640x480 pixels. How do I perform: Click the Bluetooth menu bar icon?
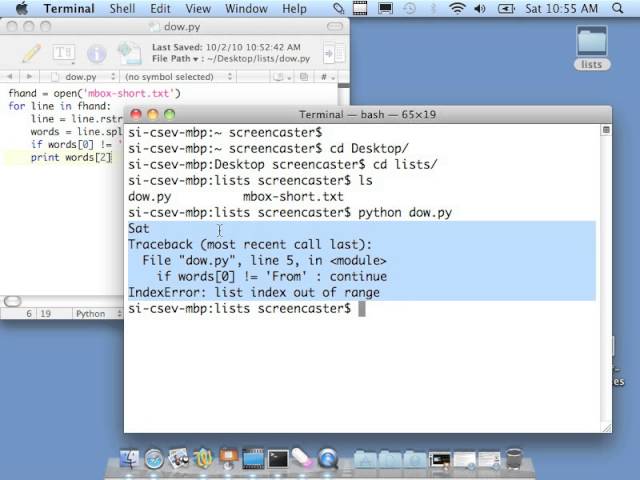(434, 8)
